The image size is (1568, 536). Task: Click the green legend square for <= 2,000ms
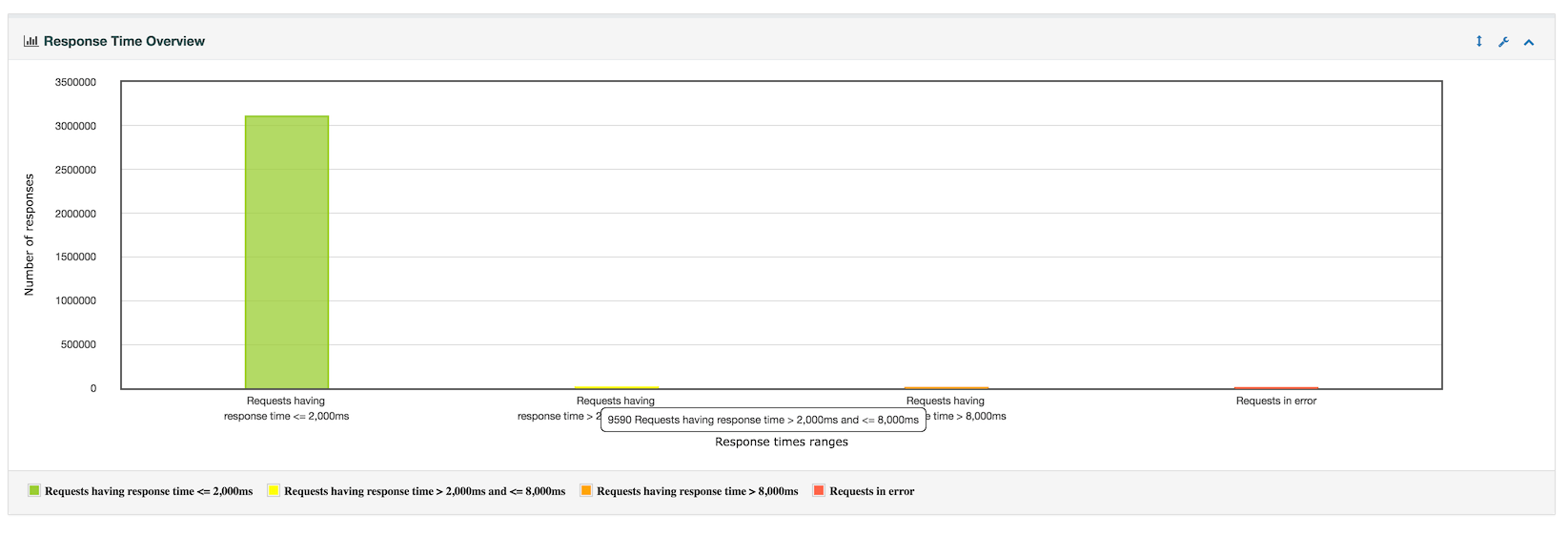34,490
